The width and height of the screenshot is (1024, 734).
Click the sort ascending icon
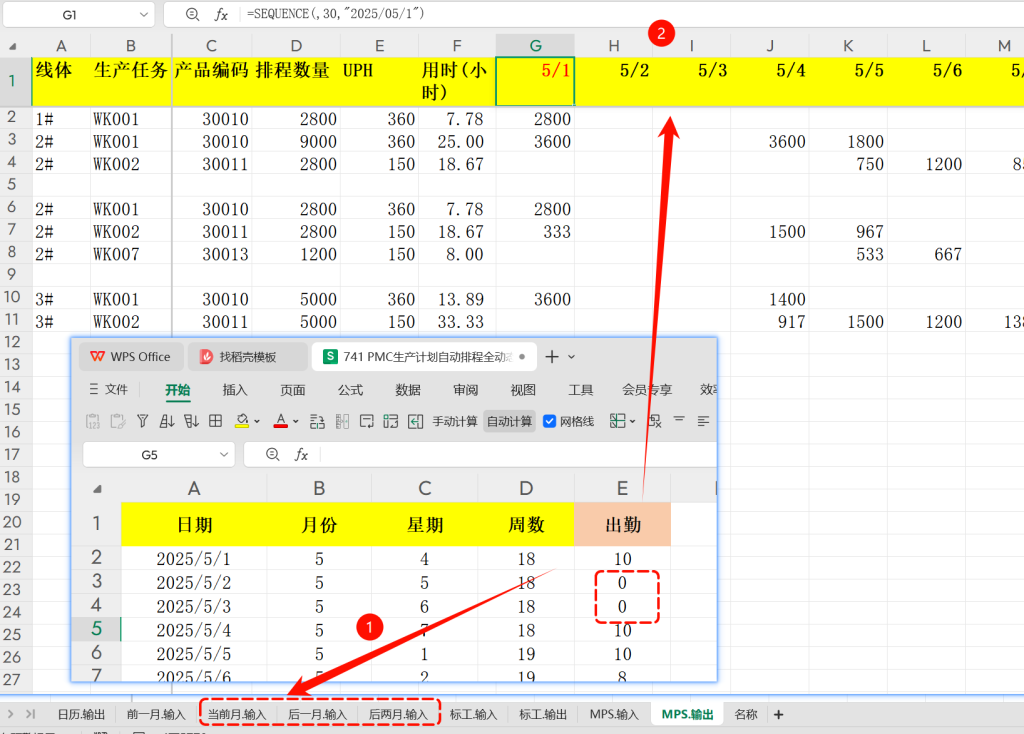tap(167, 421)
